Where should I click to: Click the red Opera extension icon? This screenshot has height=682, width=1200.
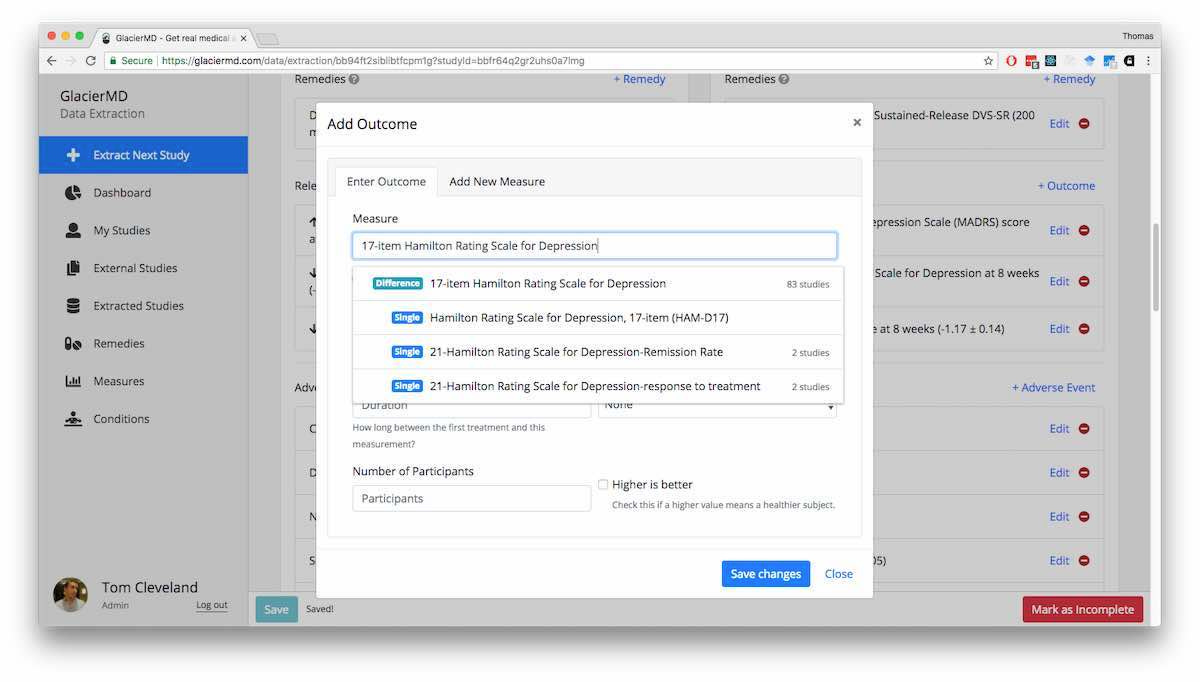(x=1011, y=61)
